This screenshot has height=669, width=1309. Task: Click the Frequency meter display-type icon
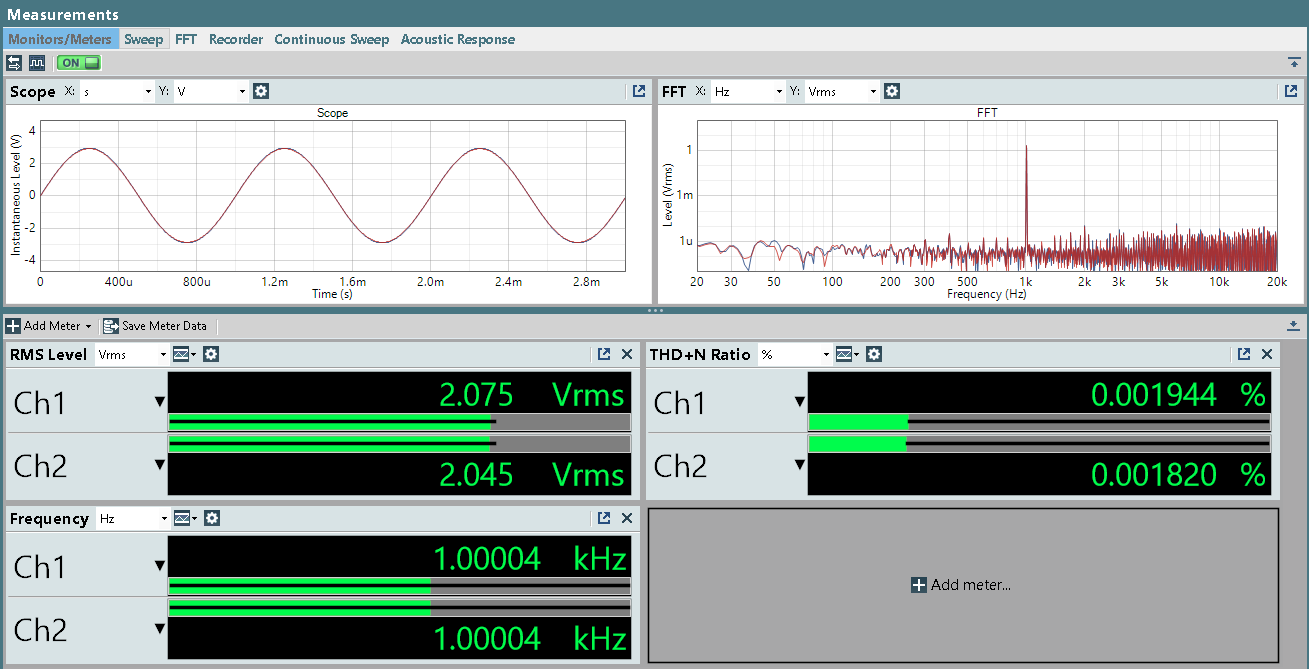[181, 518]
